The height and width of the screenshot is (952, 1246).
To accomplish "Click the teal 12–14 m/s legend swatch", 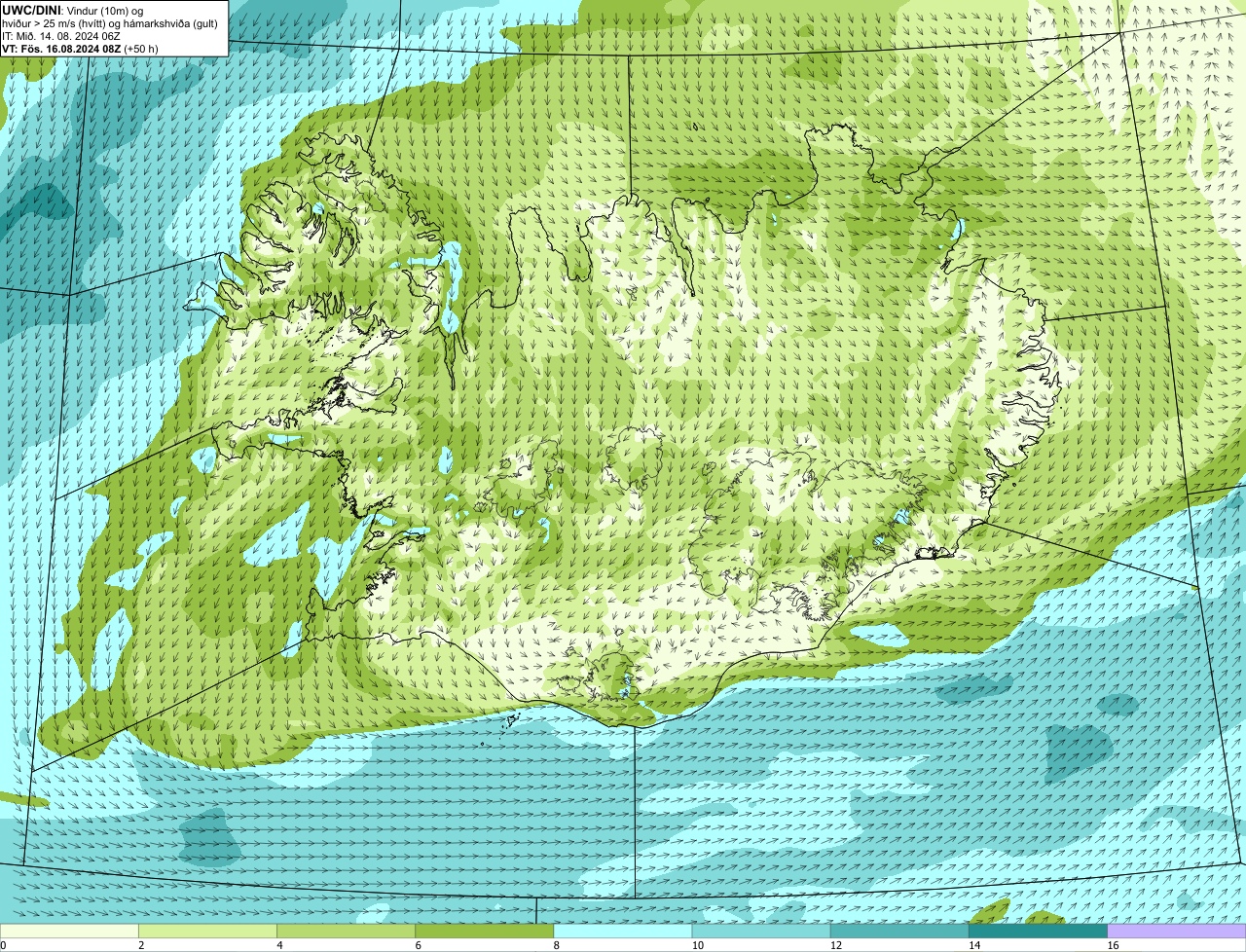I will tap(899, 931).
